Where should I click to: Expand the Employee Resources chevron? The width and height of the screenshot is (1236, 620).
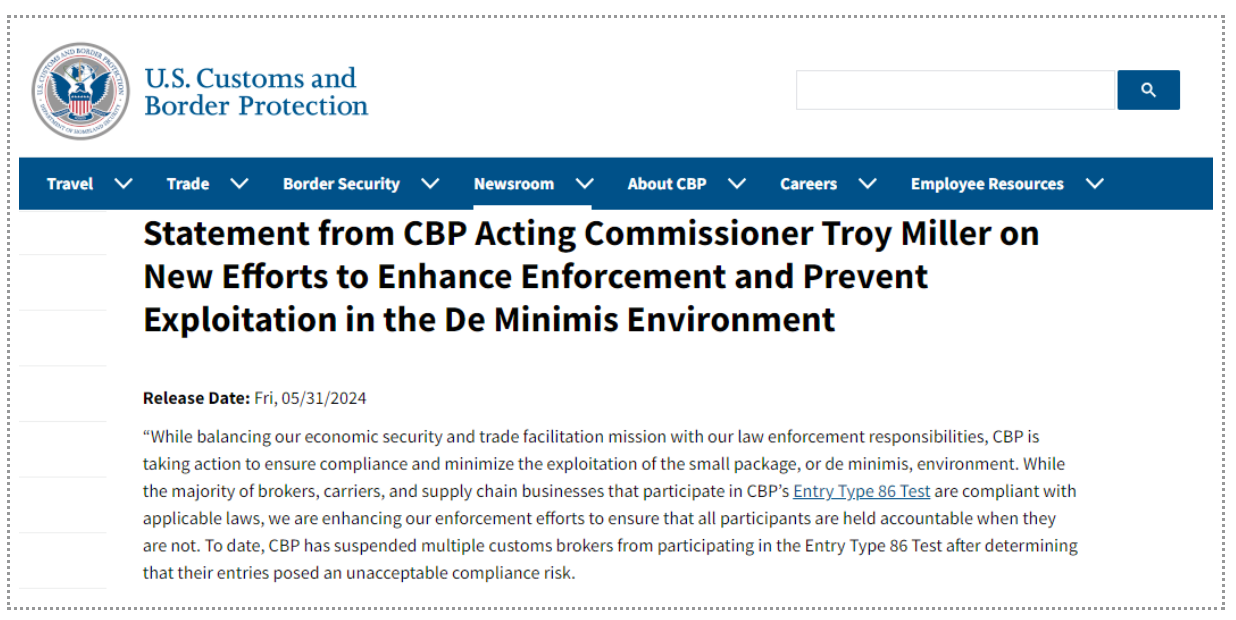pyautogui.click(x=1095, y=184)
